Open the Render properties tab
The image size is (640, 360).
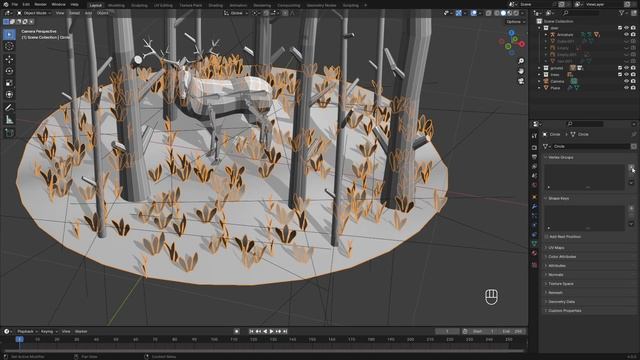534,147
